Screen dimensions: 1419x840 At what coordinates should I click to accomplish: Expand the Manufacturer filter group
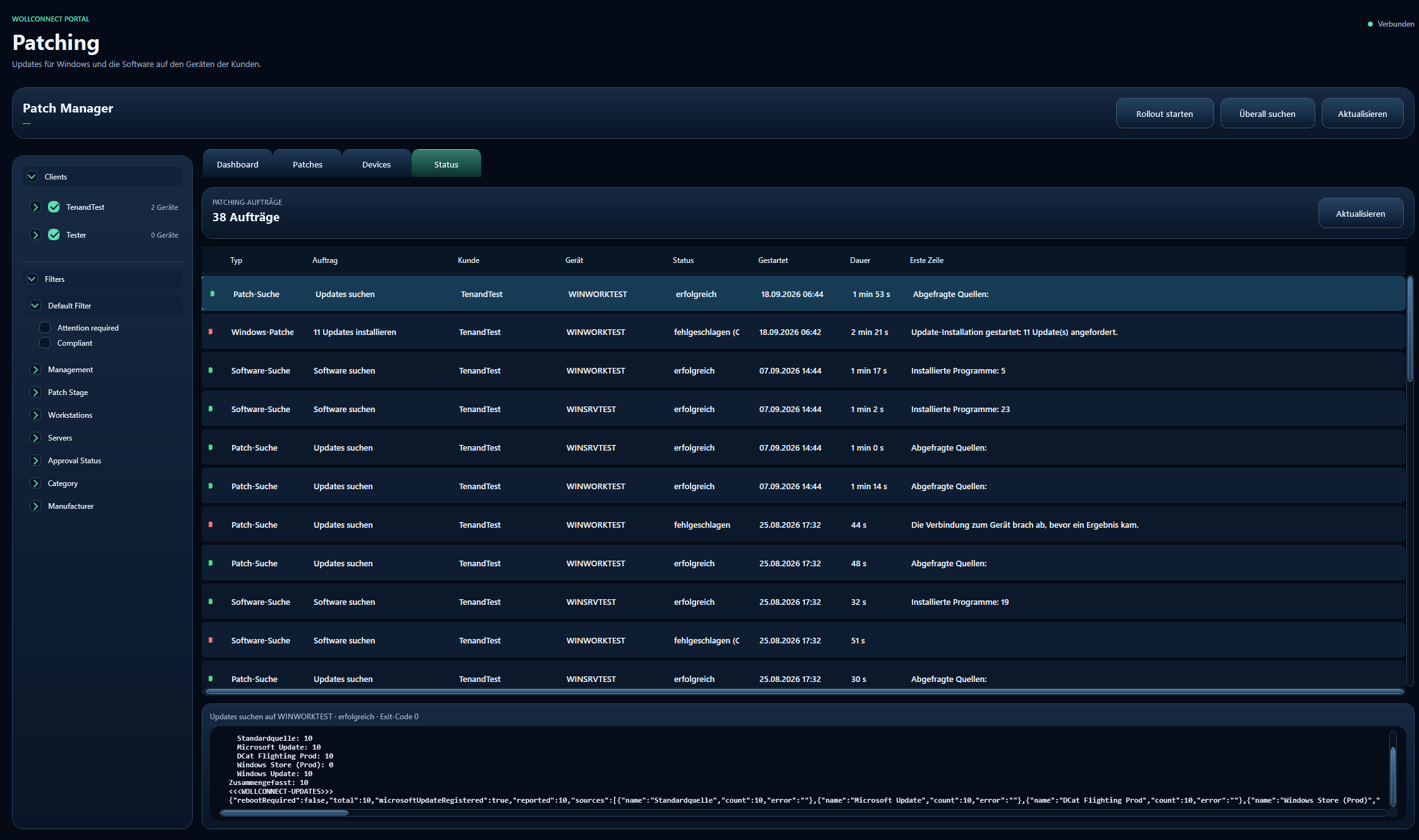point(35,506)
